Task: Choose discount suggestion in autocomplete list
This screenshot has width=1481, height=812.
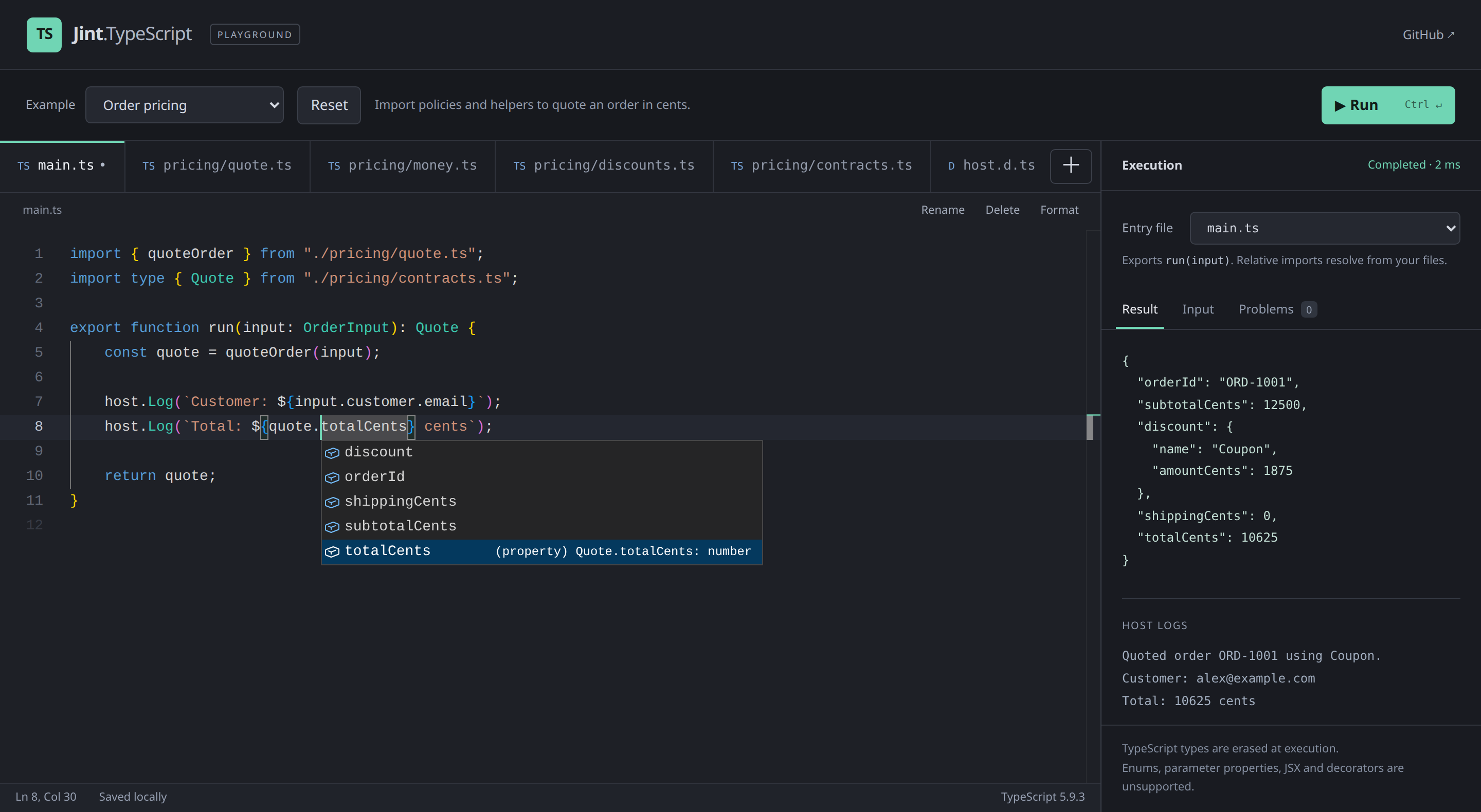Action: point(541,453)
